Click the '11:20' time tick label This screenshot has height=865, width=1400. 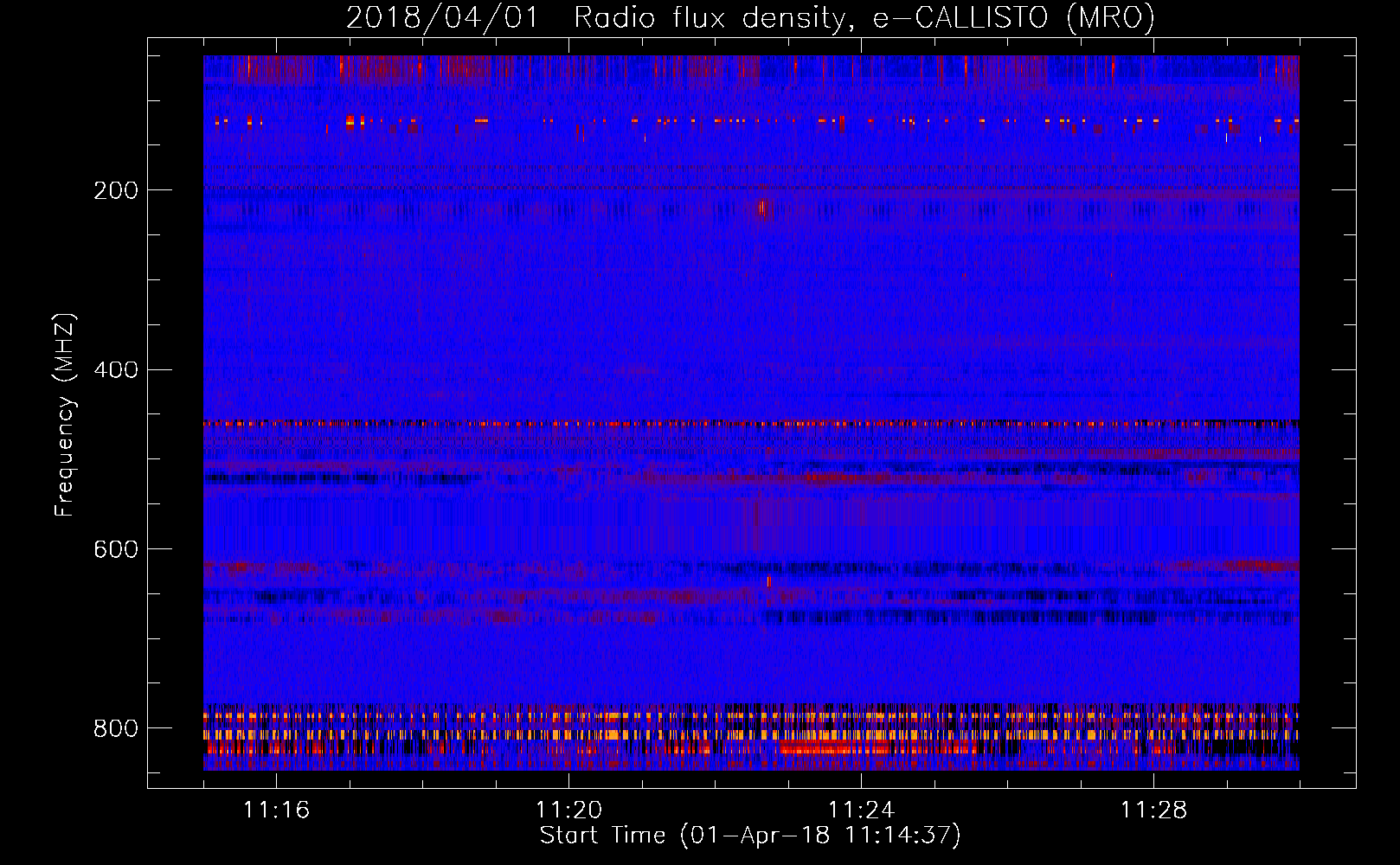click(x=568, y=811)
